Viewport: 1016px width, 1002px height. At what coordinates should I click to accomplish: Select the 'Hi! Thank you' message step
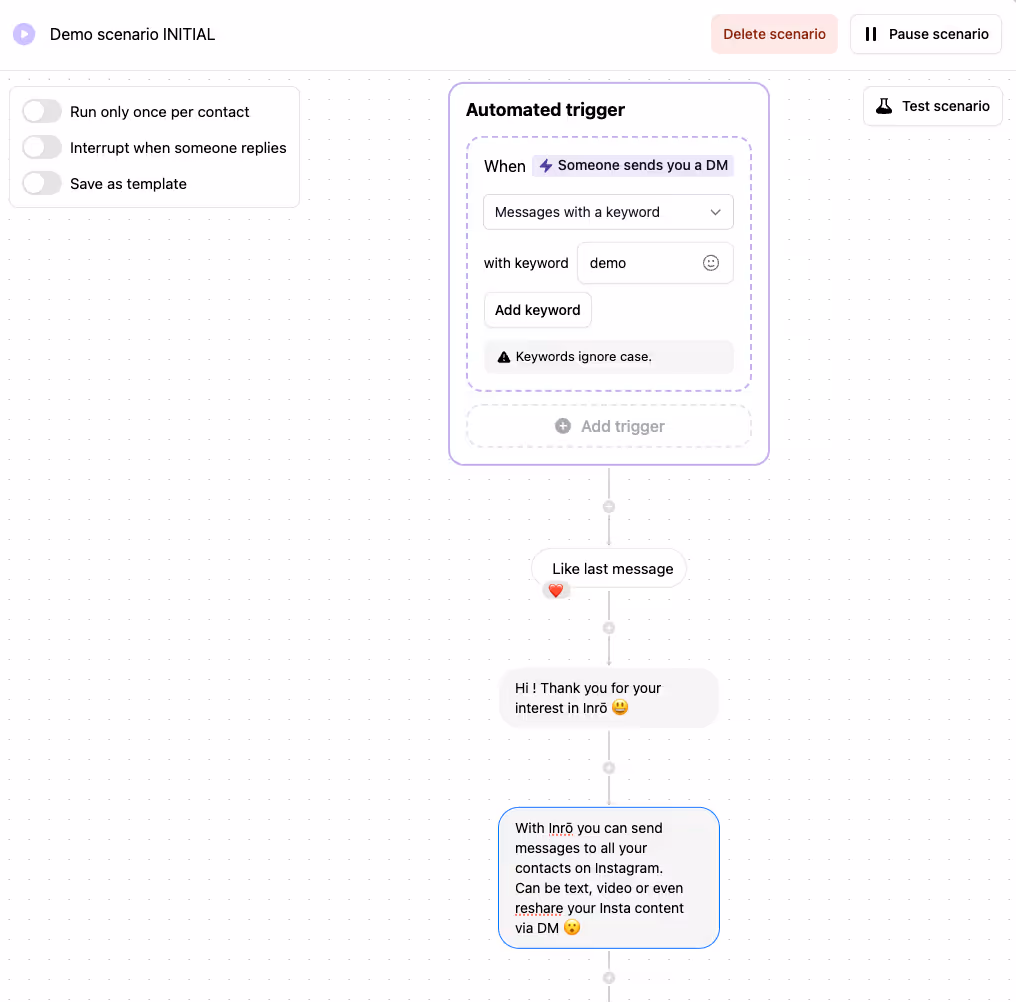coord(609,697)
